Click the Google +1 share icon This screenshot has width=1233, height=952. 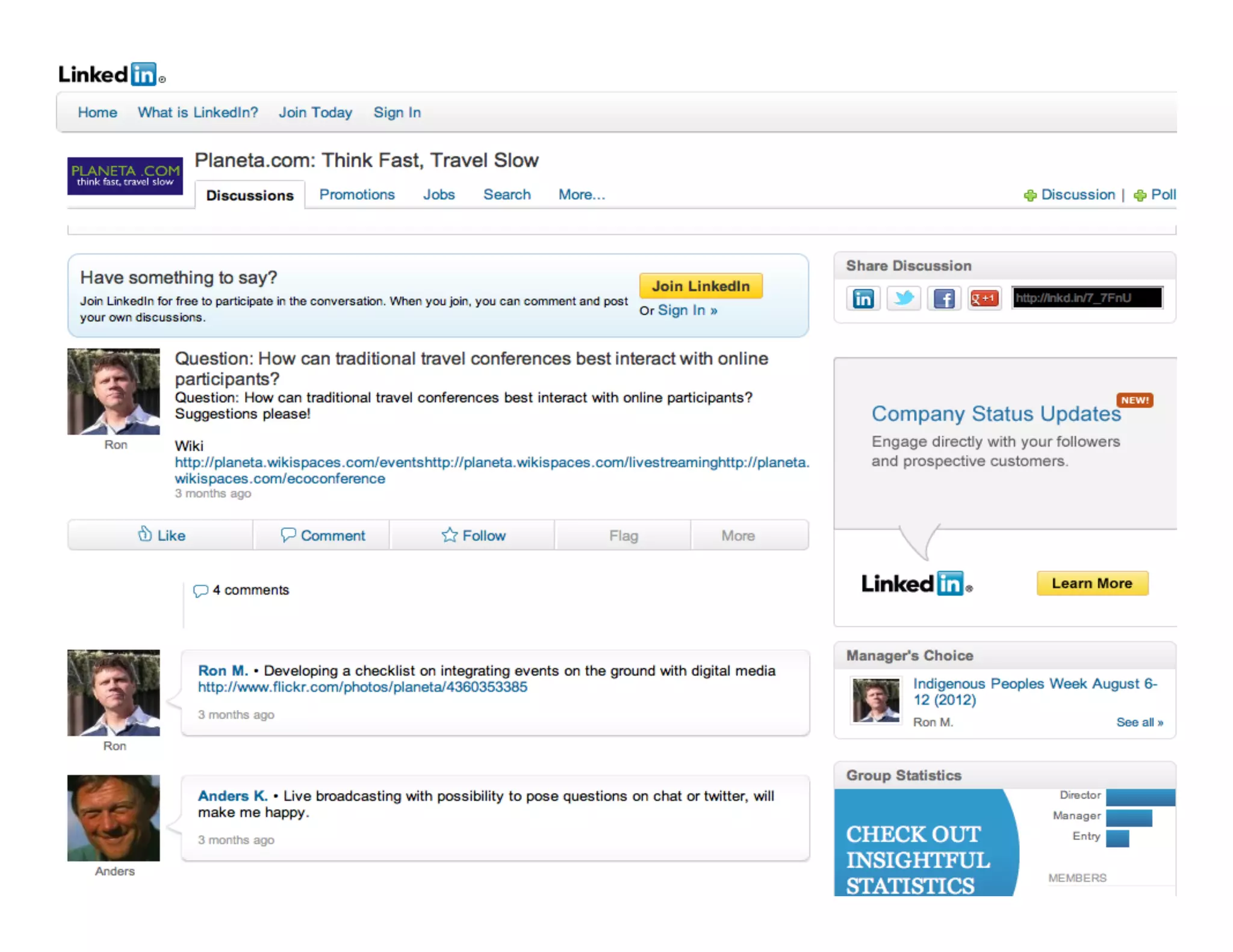pos(984,298)
